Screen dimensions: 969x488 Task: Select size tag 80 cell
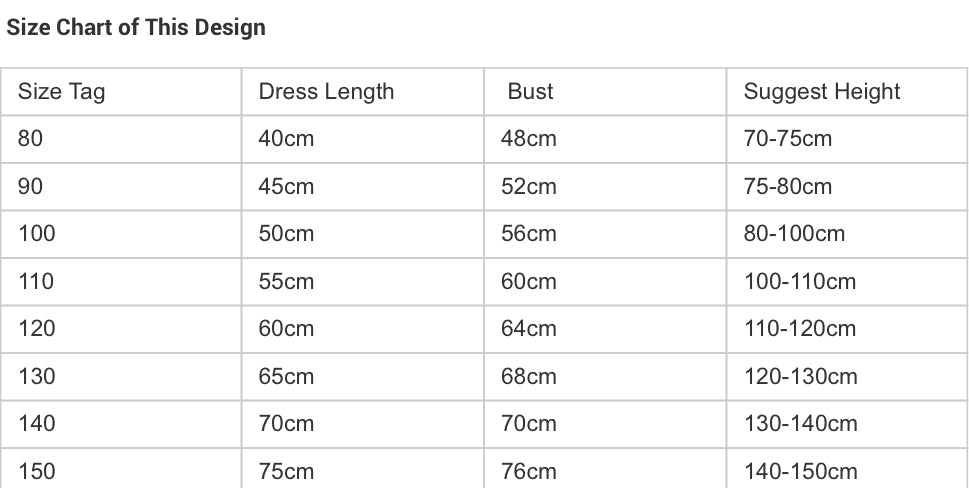tap(31, 139)
